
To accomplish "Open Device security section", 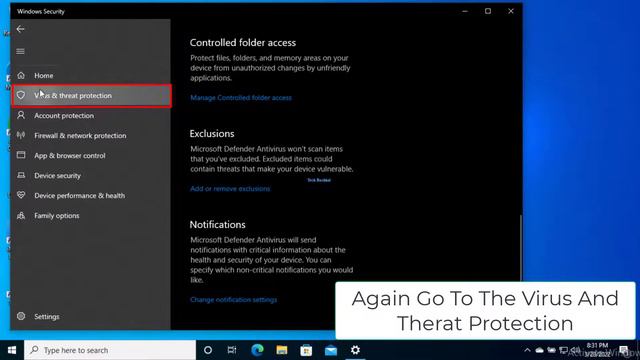I will pyautogui.click(x=91, y=176).
